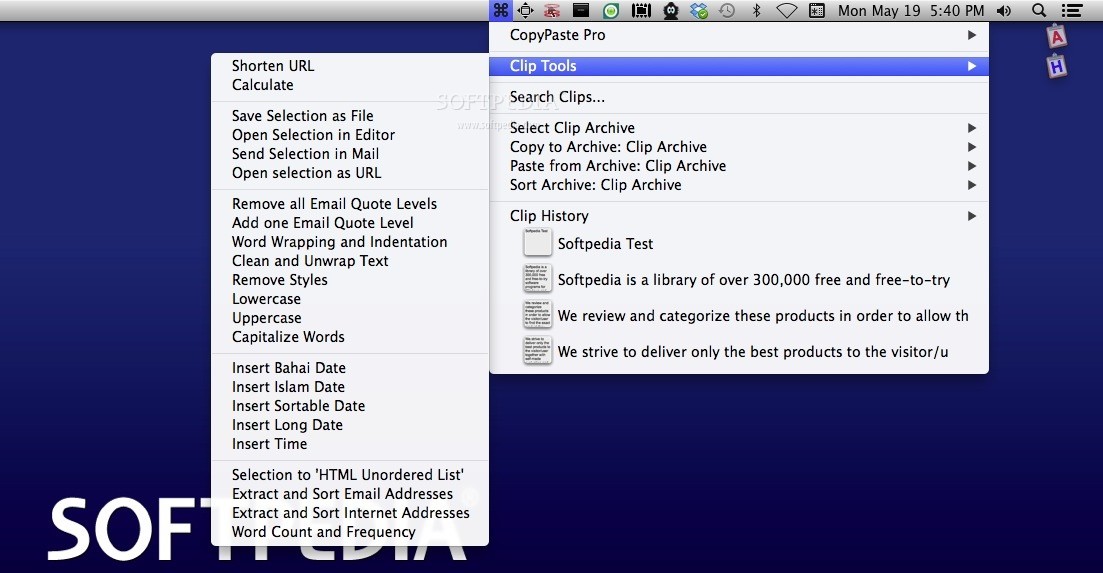The width and height of the screenshot is (1103, 573).
Task: Click the CopyPaste Pro command menu bar icon
Action: [x=501, y=11]
